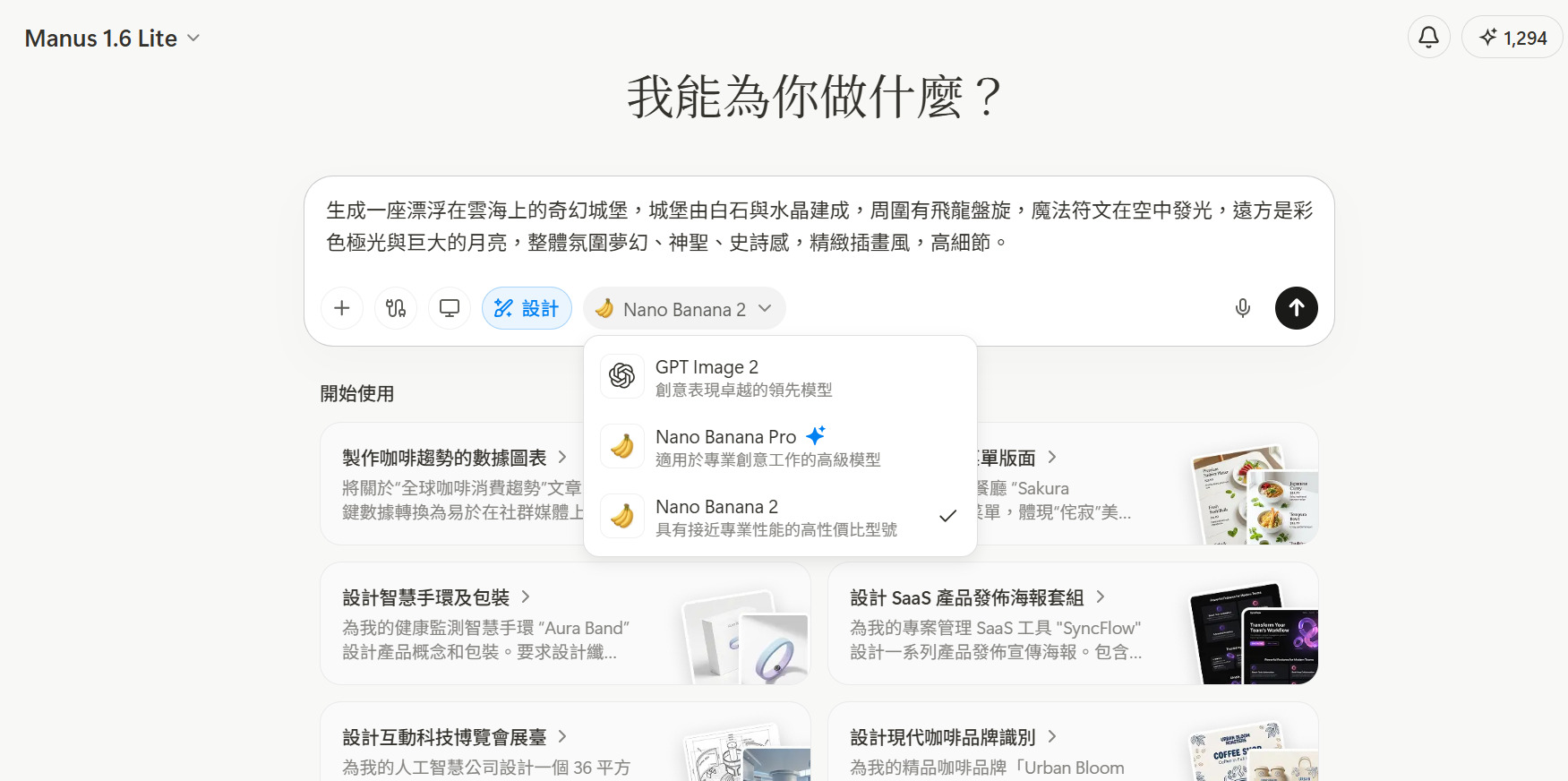Click the 36 平方 expo card description text

(x=486, y=768)
